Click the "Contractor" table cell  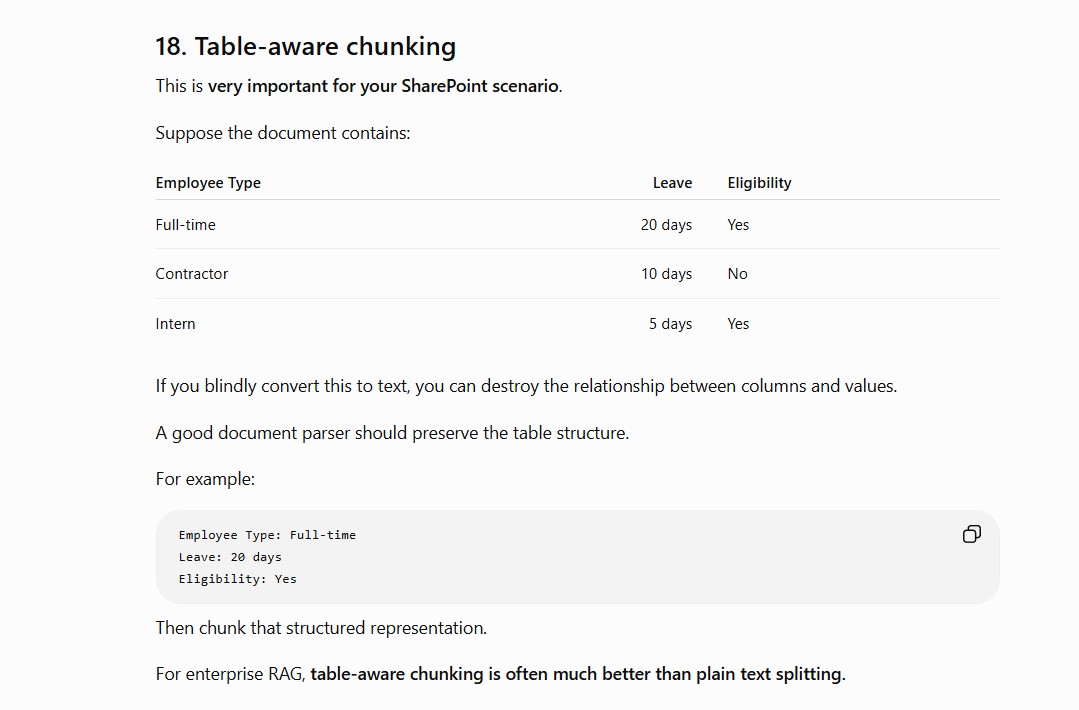[191, 274]
